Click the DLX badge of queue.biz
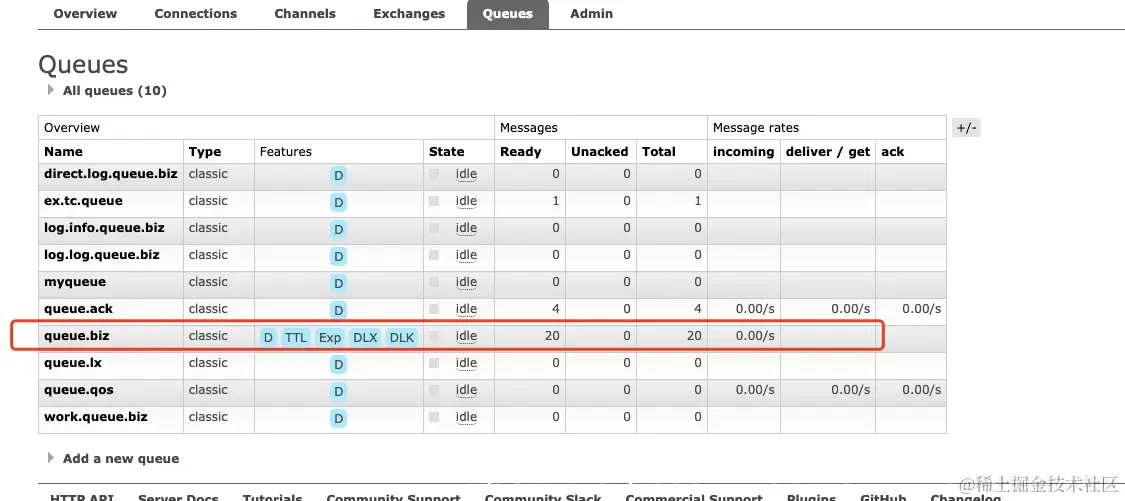 pos(365,337)
